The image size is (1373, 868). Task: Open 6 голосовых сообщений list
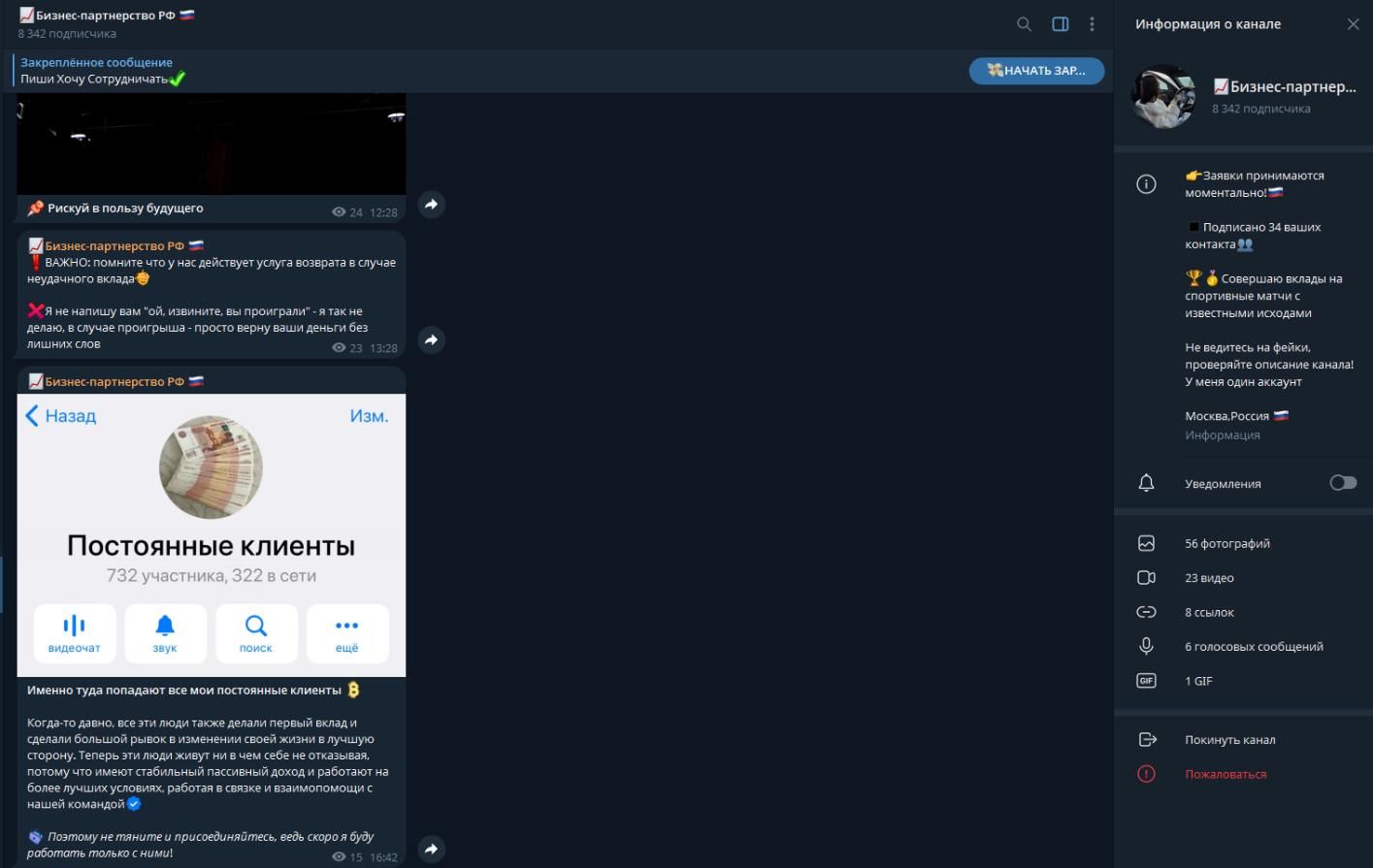click(x=1253, y=647)
